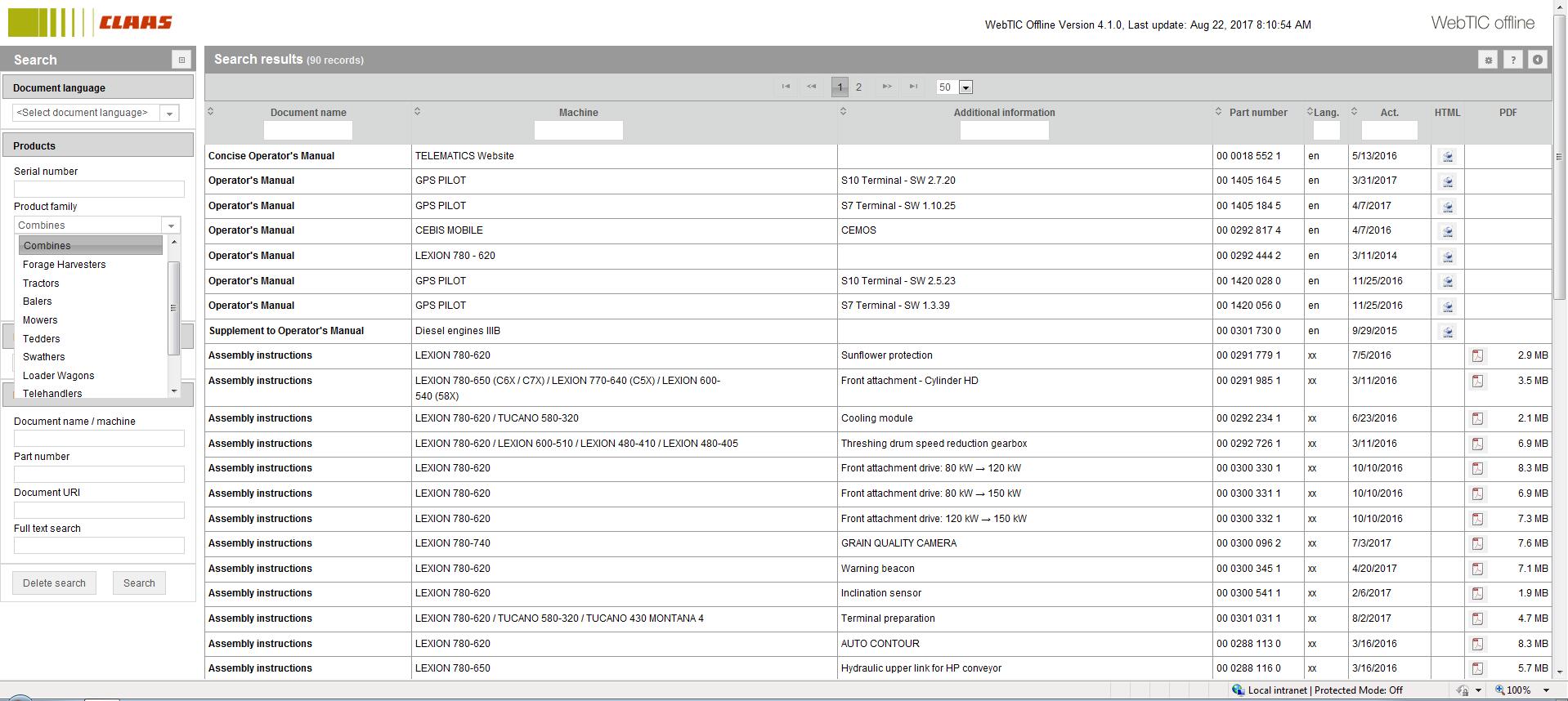Click the product family list scrollbar

[173, 309]
